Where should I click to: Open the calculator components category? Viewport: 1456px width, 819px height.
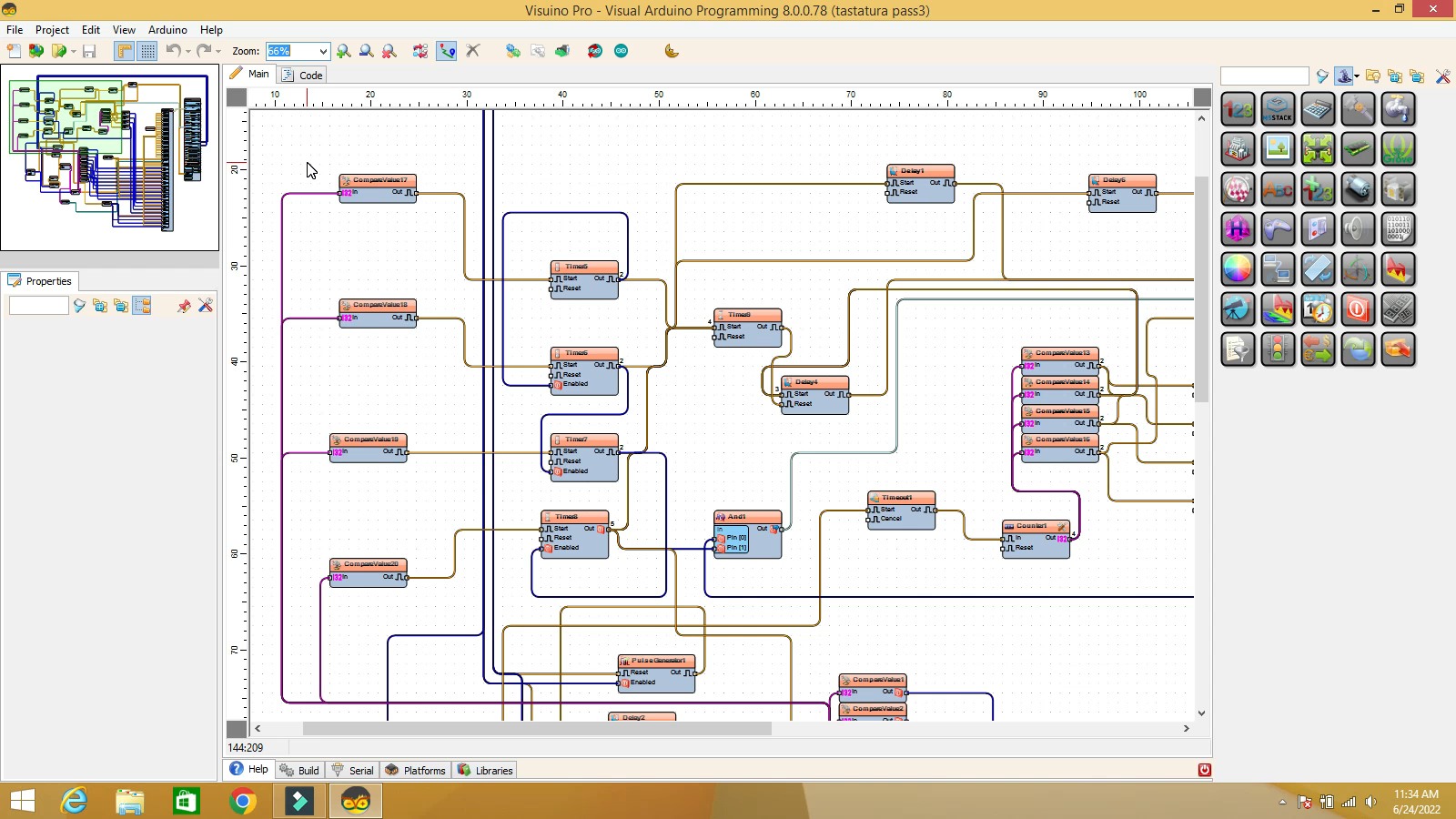1318,109
